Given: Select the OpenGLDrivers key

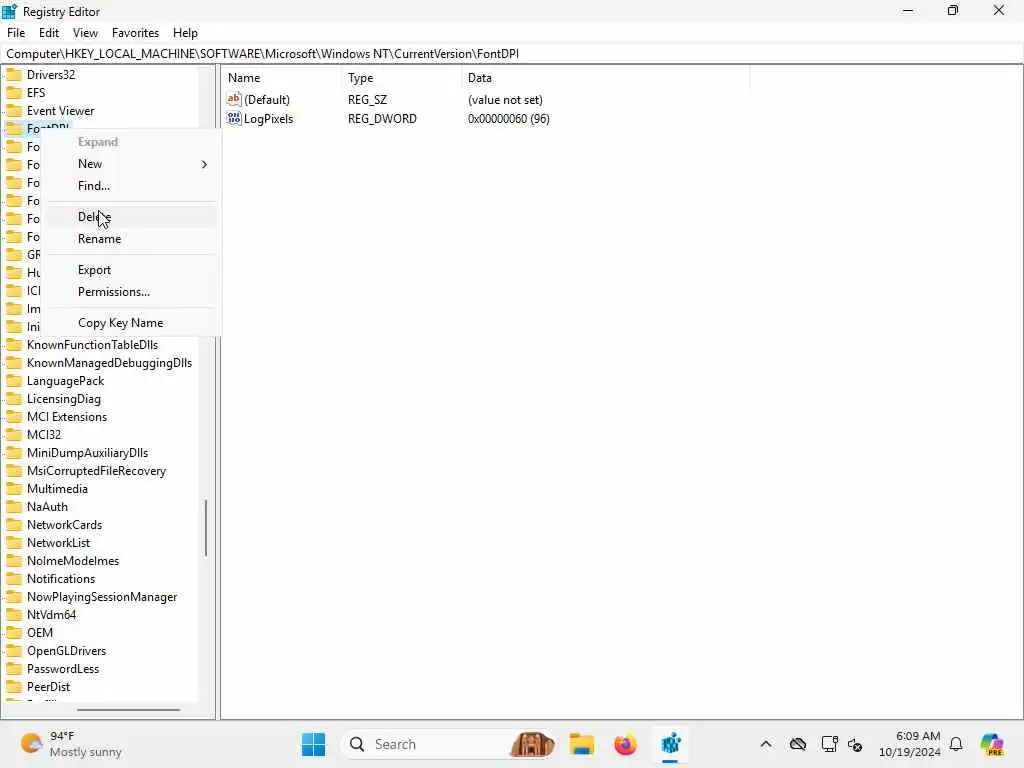Looking at the screenshot, I should pos(66,651).
